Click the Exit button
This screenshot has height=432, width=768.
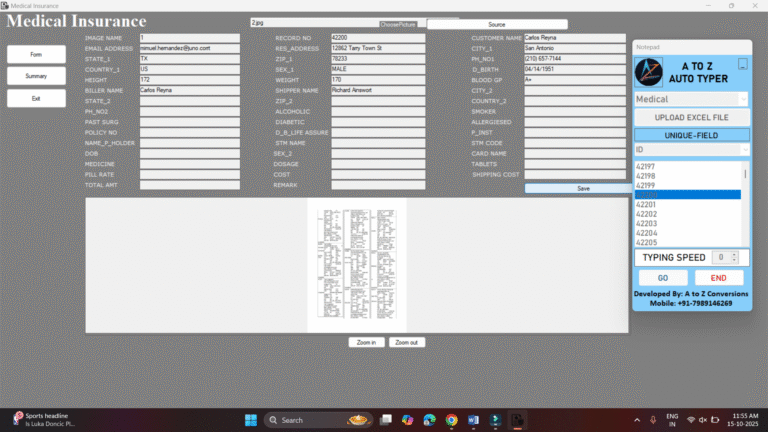pos(36,98)
